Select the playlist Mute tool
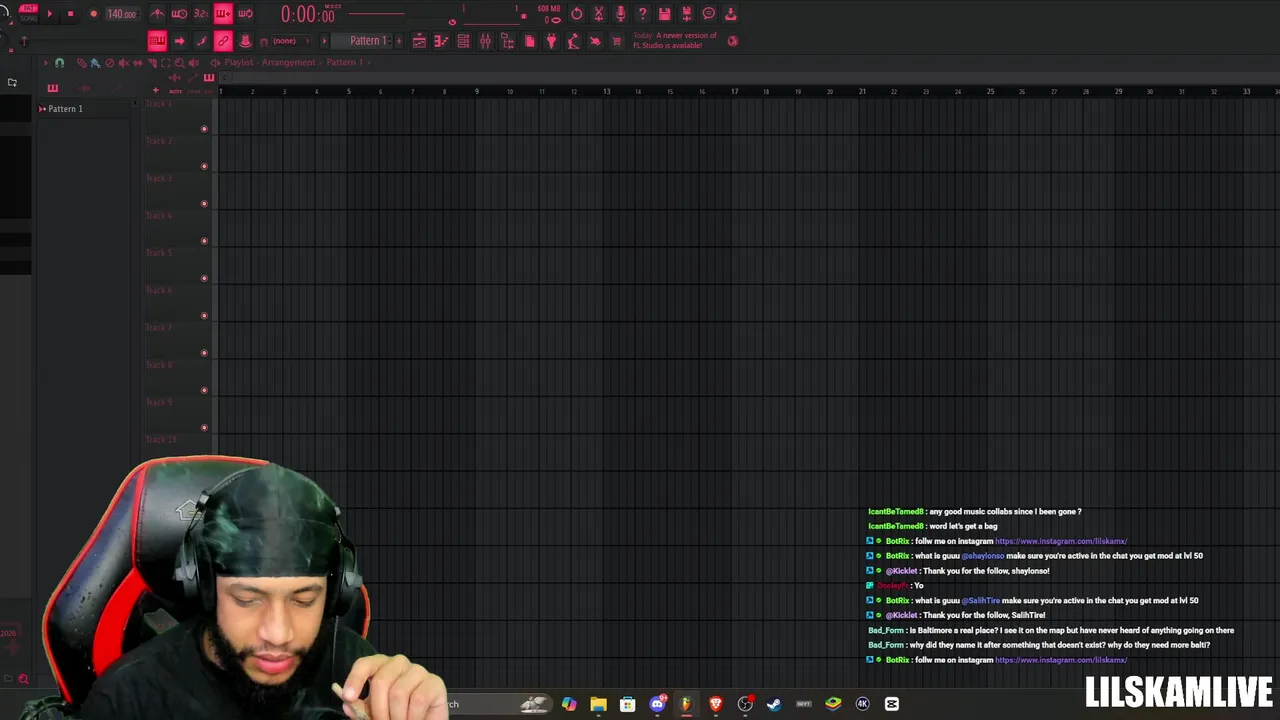The width and height of the screenshot is (1280, 720). pos(124,63)
